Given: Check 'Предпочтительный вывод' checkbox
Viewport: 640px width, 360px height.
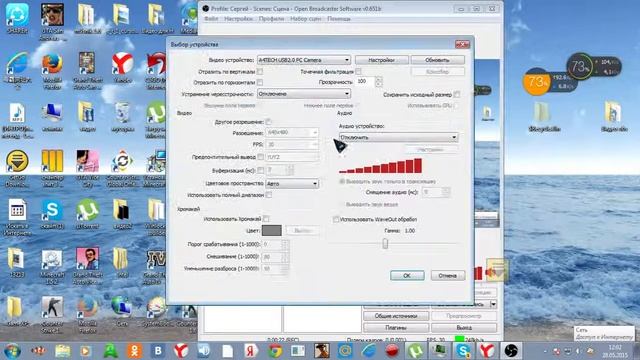Looking at the screenshot, I should click(260, 157).
